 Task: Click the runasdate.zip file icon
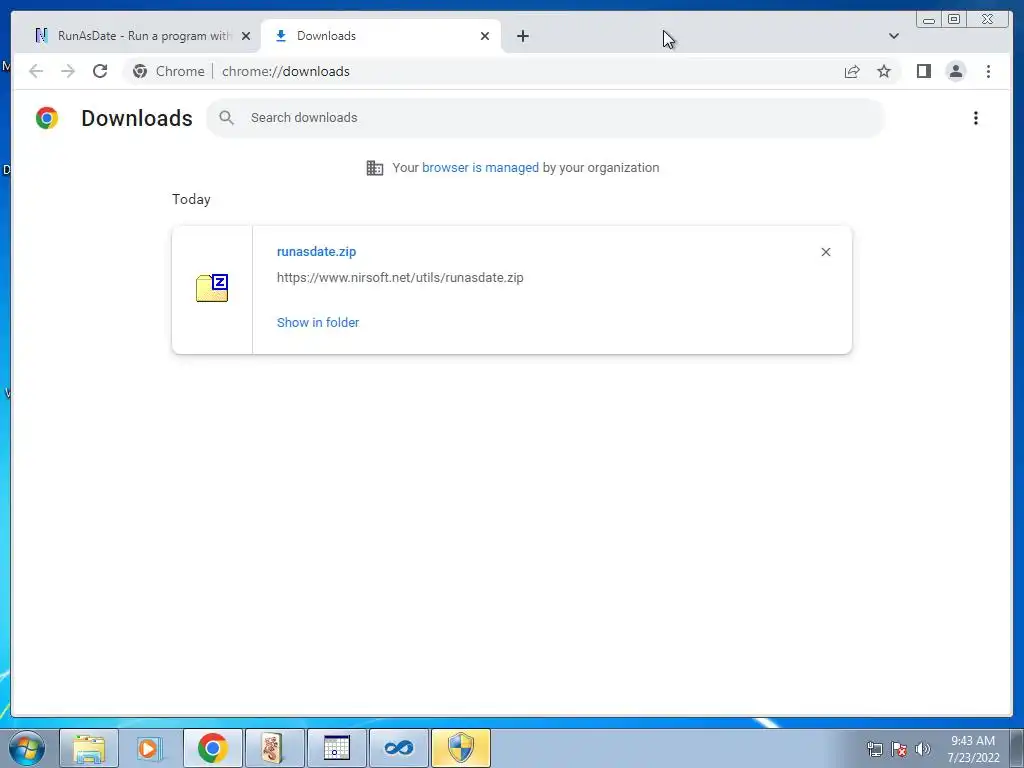pos(212,288)
